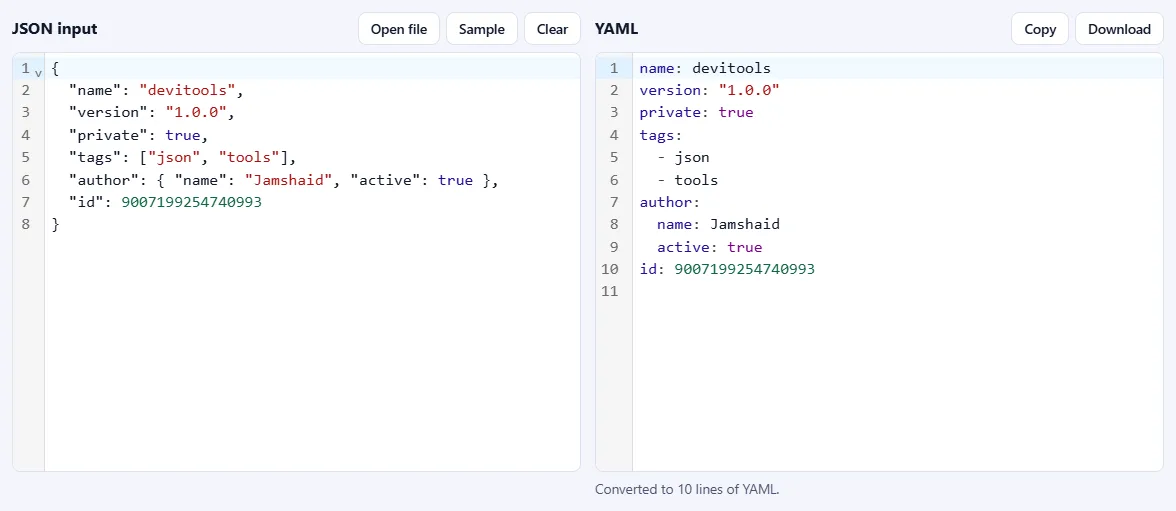
Task: Click YAML line "name: Jamshaid"
Action: [718, 224]
